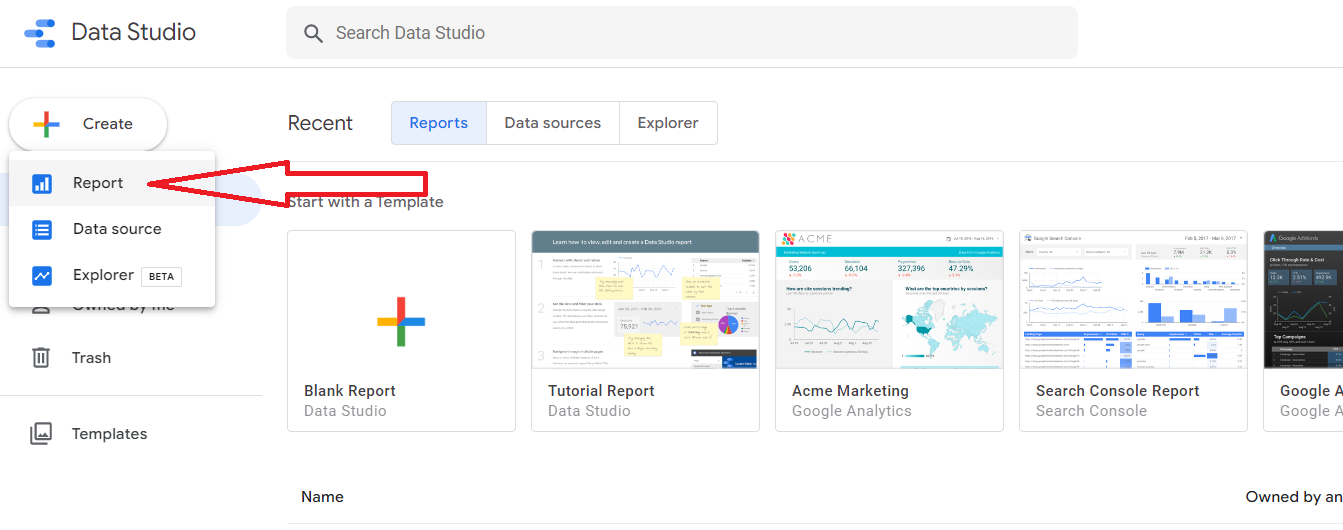
Task: Click the Data Studio logo icon
Action: click(40, 33)
